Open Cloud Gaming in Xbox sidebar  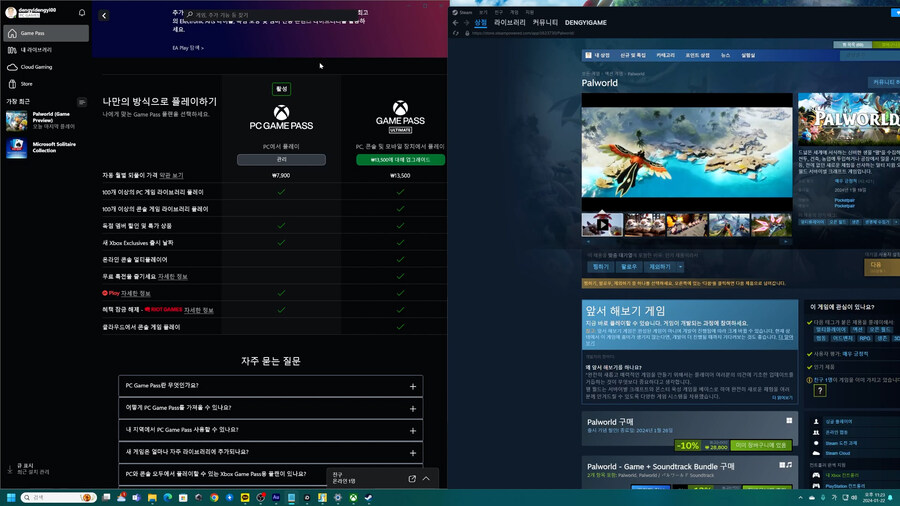tap(46, 67)
